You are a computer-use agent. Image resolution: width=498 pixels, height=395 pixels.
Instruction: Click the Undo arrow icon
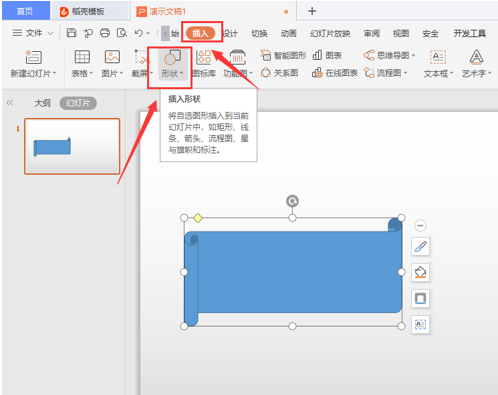coord(139,33)
